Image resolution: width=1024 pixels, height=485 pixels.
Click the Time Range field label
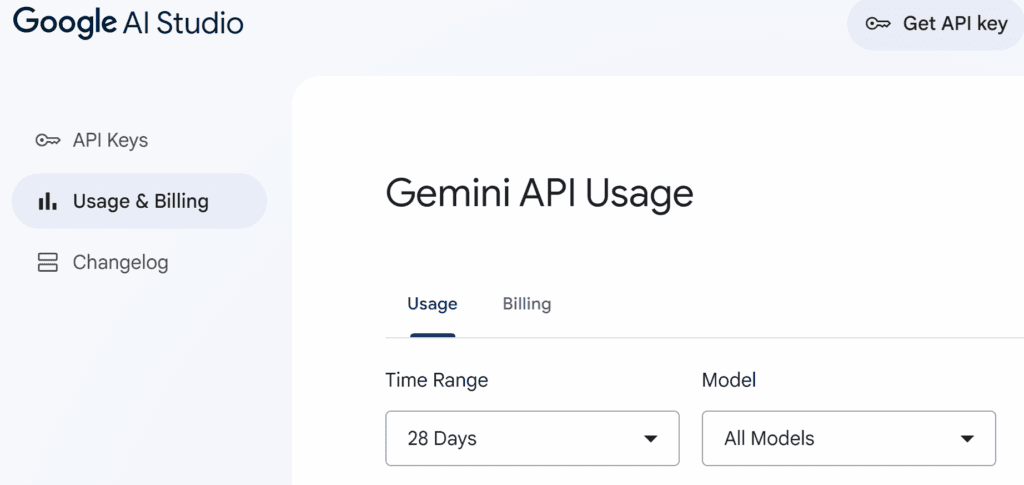(437, 380)
